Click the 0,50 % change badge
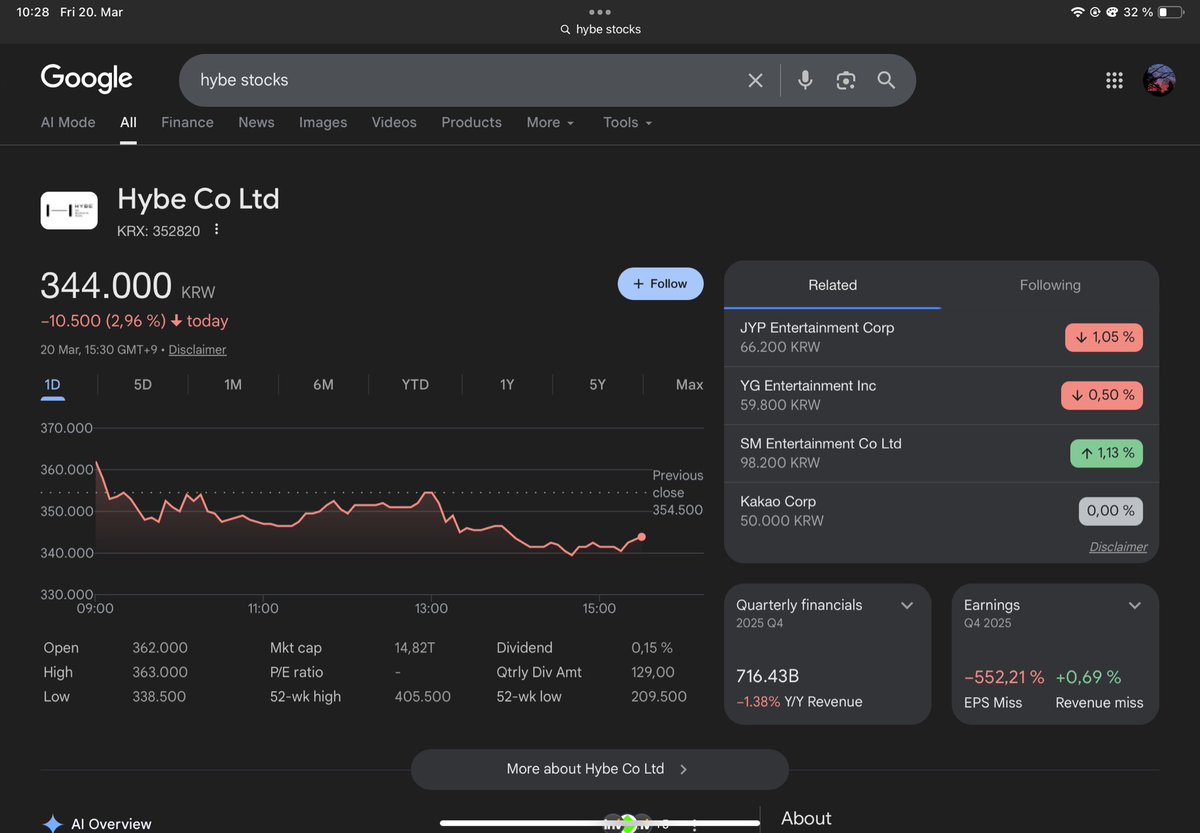 coord(1102,395)
